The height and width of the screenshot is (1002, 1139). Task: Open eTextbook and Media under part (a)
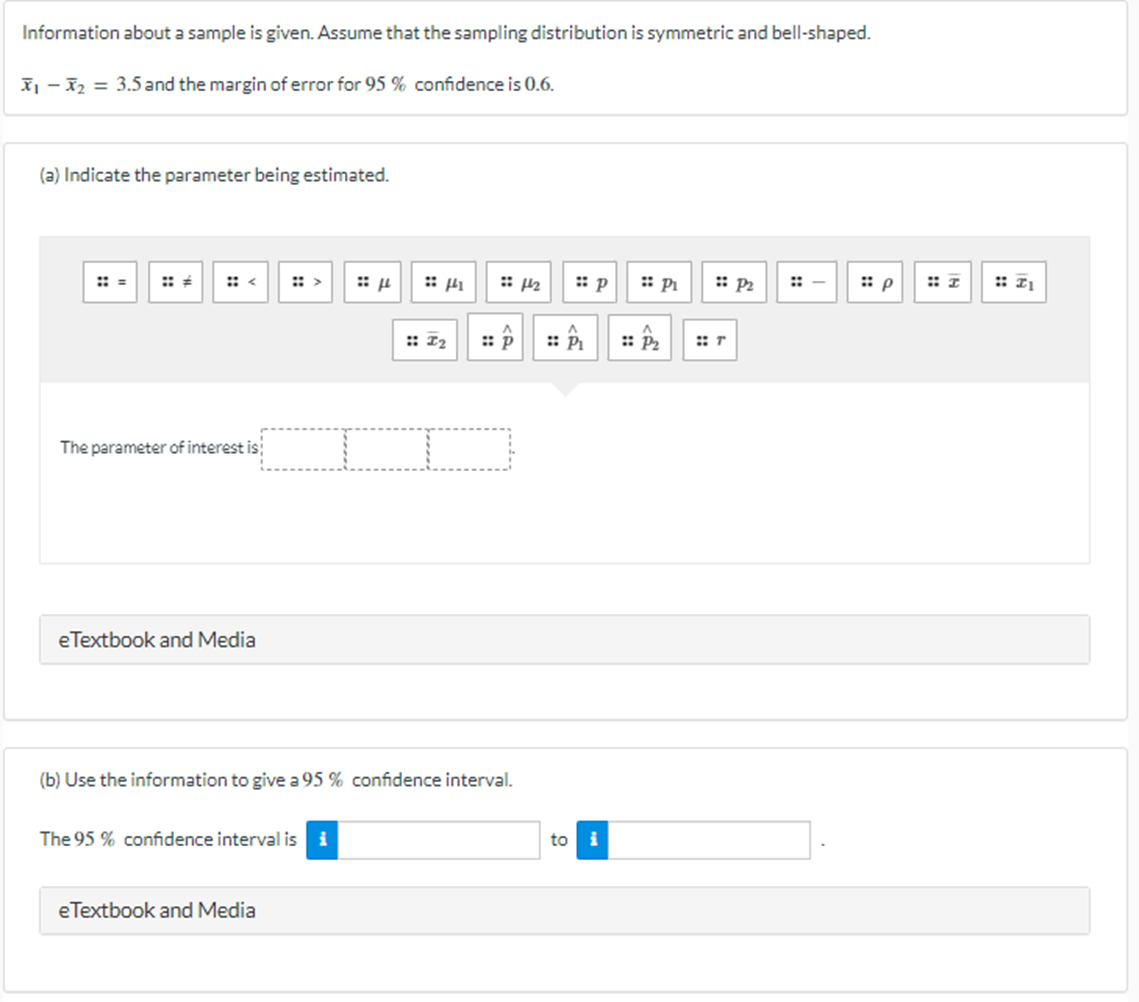[x=564, y=639]
